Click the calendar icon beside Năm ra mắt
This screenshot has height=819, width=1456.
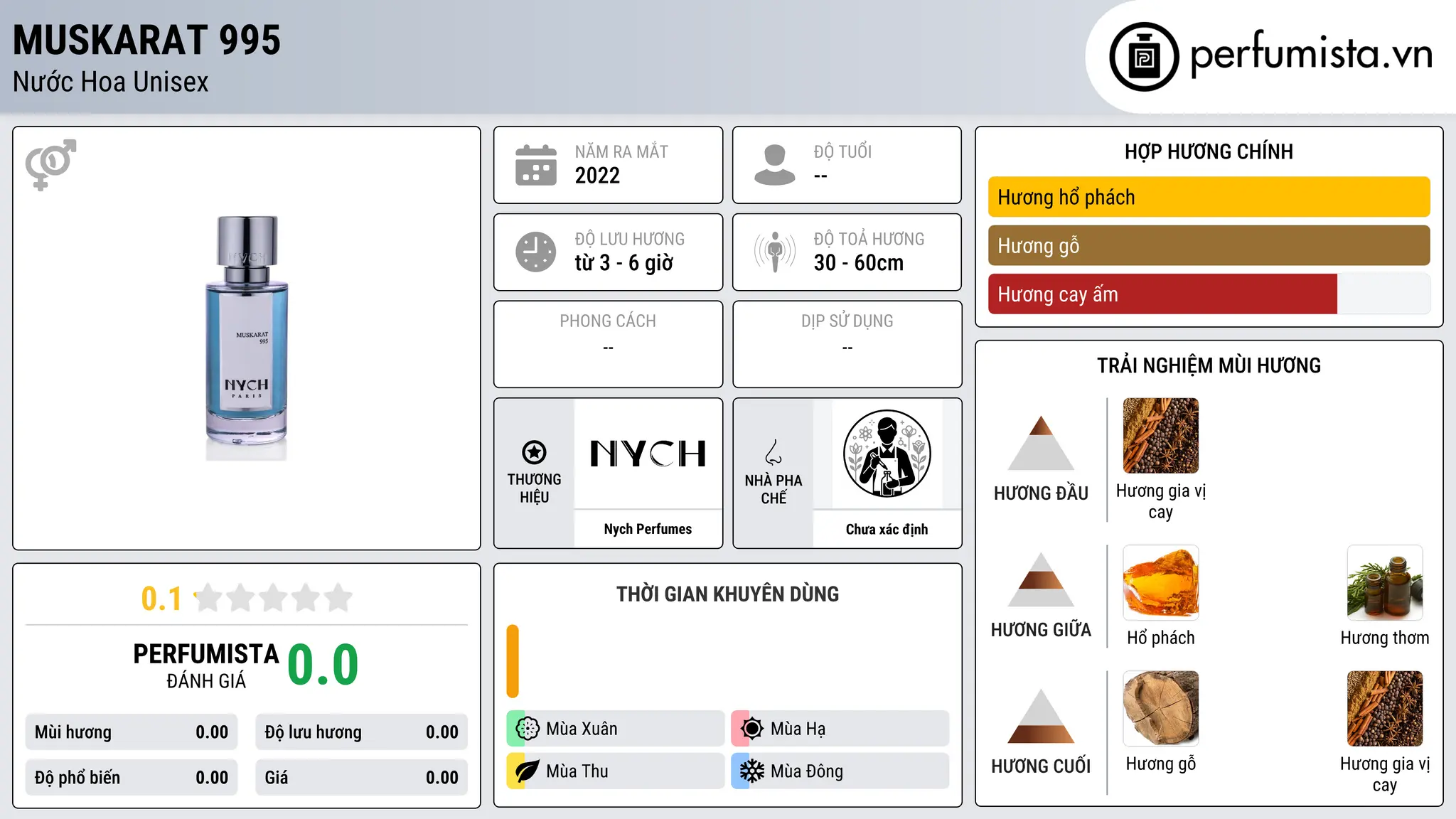[x=536, y=165]
